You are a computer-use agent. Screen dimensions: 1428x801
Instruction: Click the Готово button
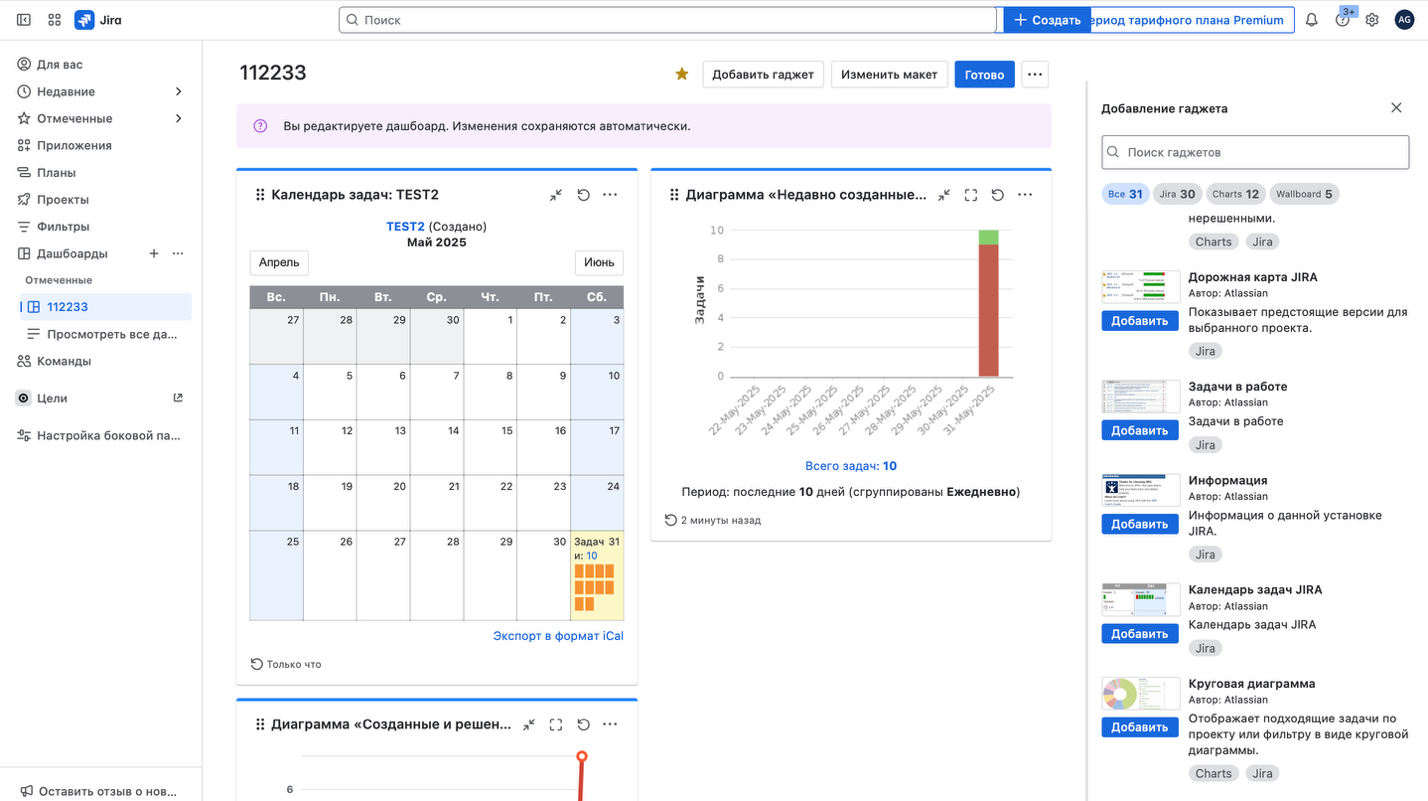984,74
